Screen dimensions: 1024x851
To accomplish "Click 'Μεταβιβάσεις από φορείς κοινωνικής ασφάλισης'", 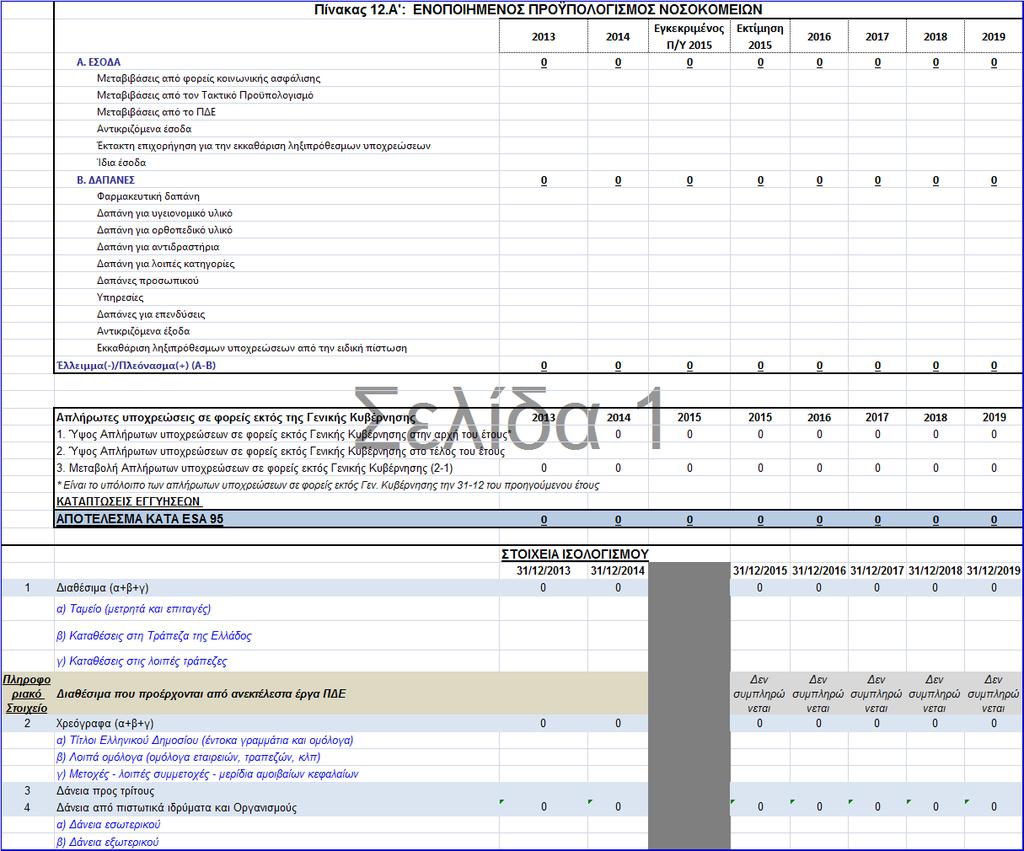I will [x=208, y=78].
